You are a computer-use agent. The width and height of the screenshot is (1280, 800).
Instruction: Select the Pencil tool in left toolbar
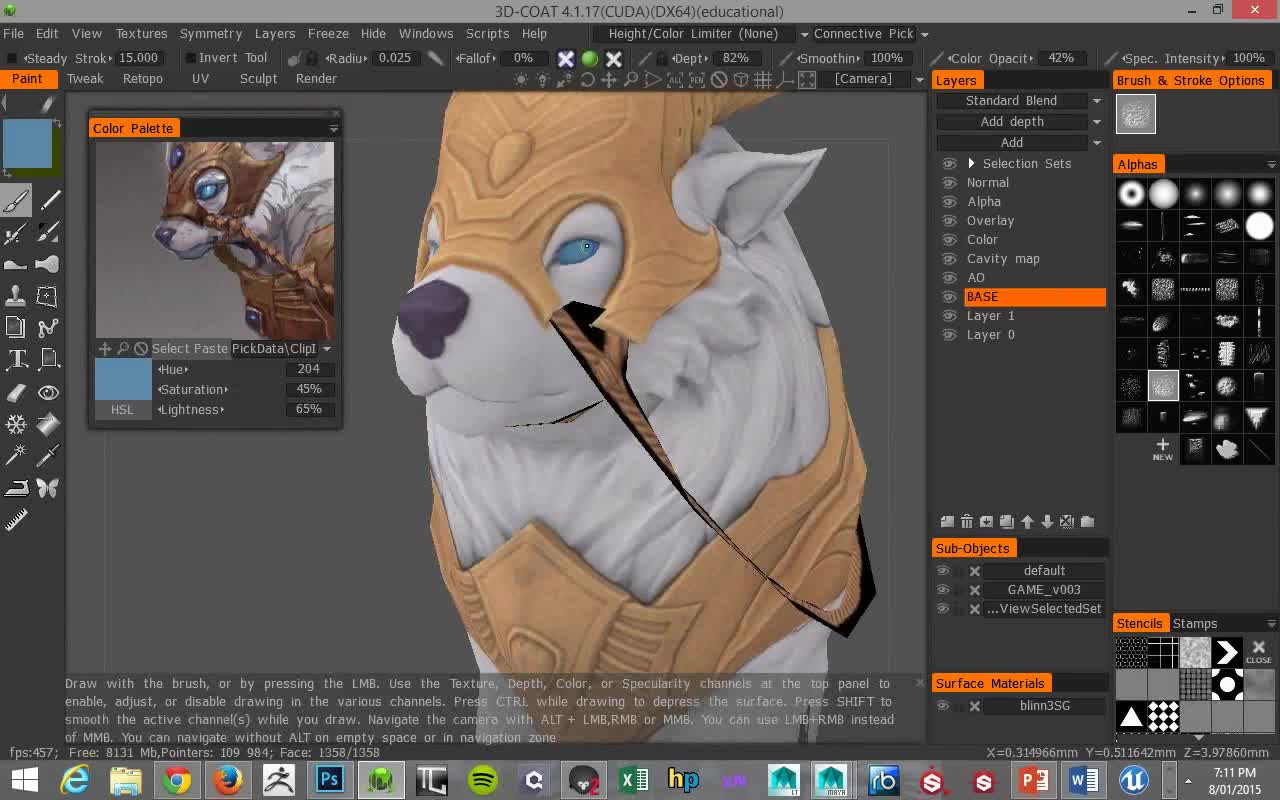(x=48, y=200)
